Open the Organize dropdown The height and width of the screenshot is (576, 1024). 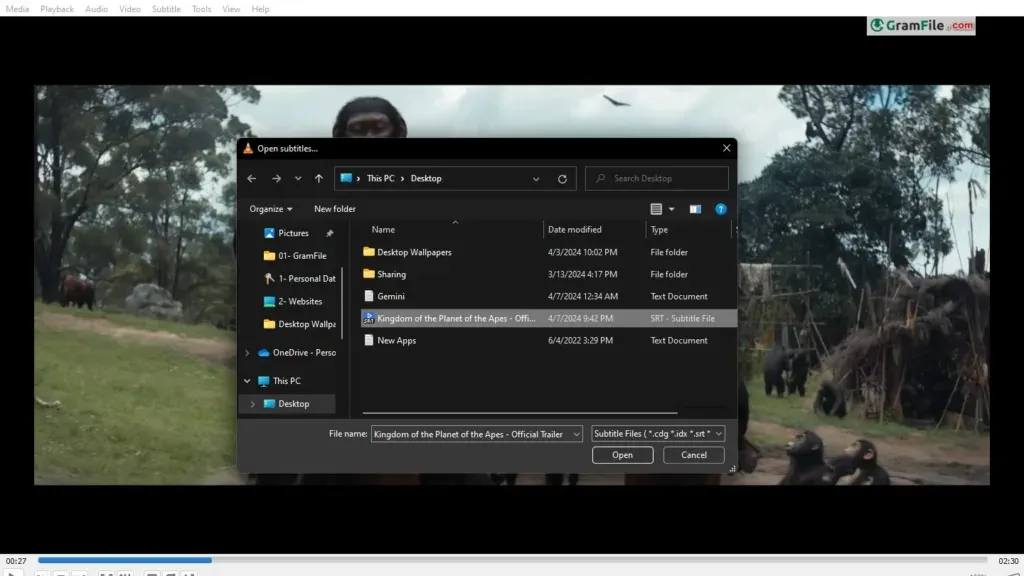pos(270,209)
